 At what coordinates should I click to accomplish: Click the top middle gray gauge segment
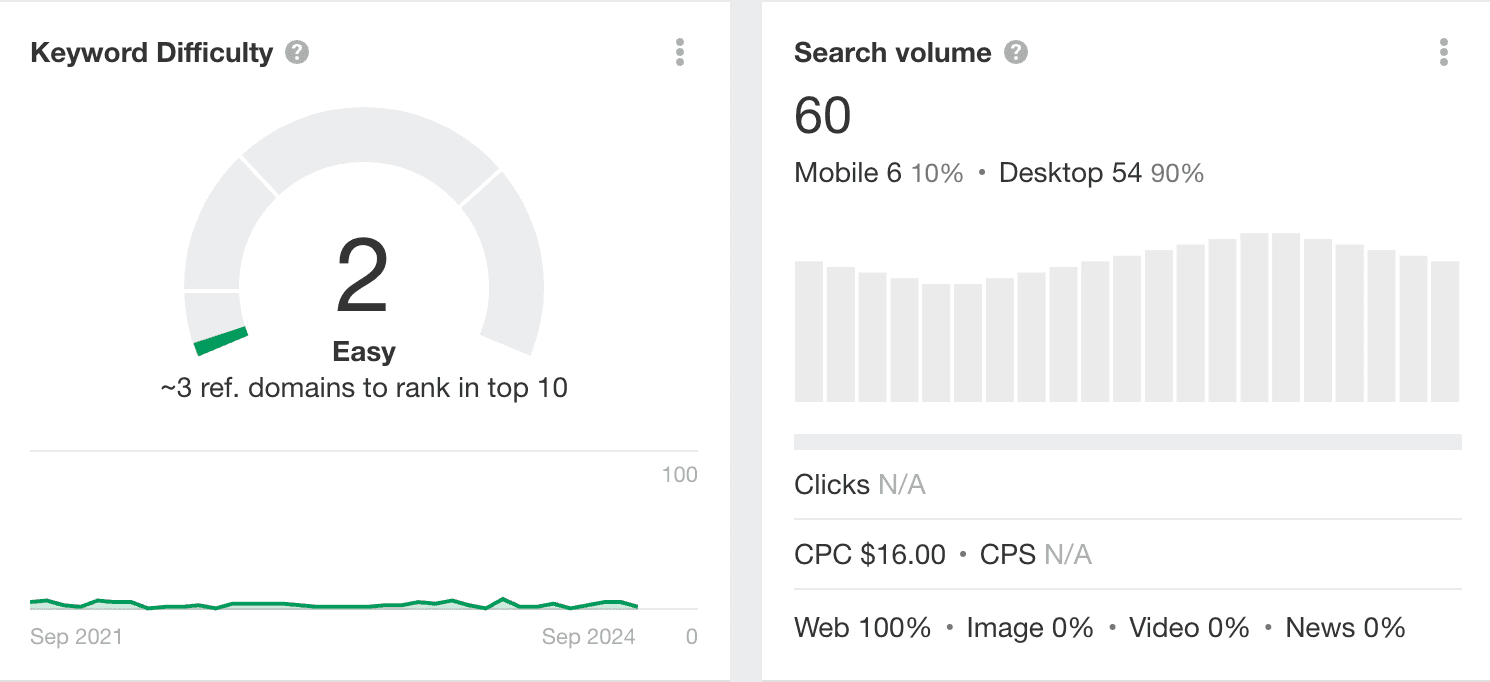click(x=369, y=148)
